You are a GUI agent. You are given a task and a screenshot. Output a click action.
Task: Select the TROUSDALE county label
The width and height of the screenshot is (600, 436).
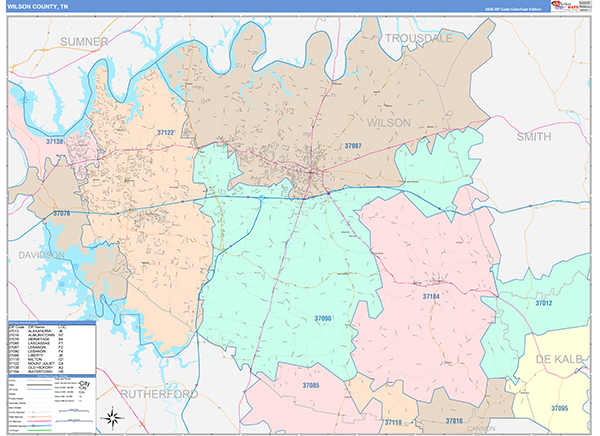(x=419, y=38)
